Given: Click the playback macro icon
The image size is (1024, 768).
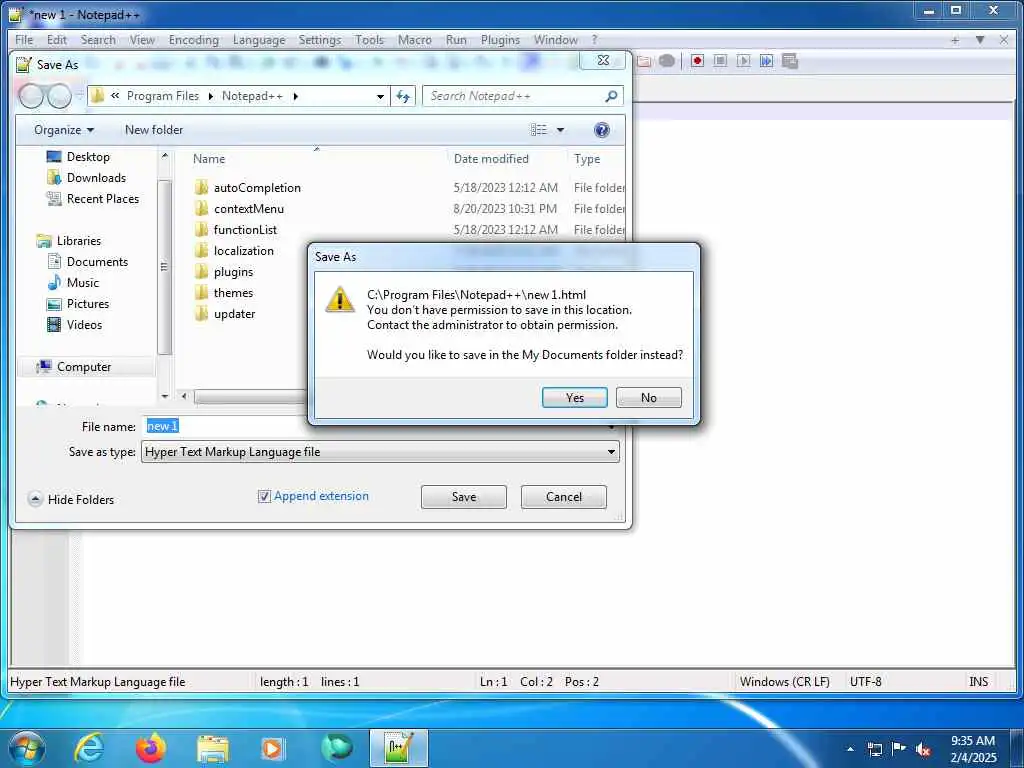Looking at the screenshot, I should click(x=743, y=61).
